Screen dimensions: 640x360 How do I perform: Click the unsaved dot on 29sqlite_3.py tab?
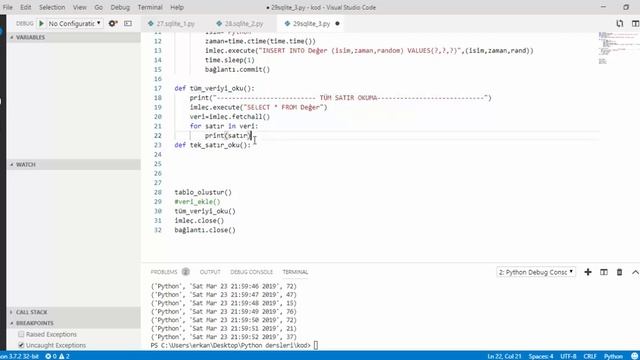[x=337, y=24]
